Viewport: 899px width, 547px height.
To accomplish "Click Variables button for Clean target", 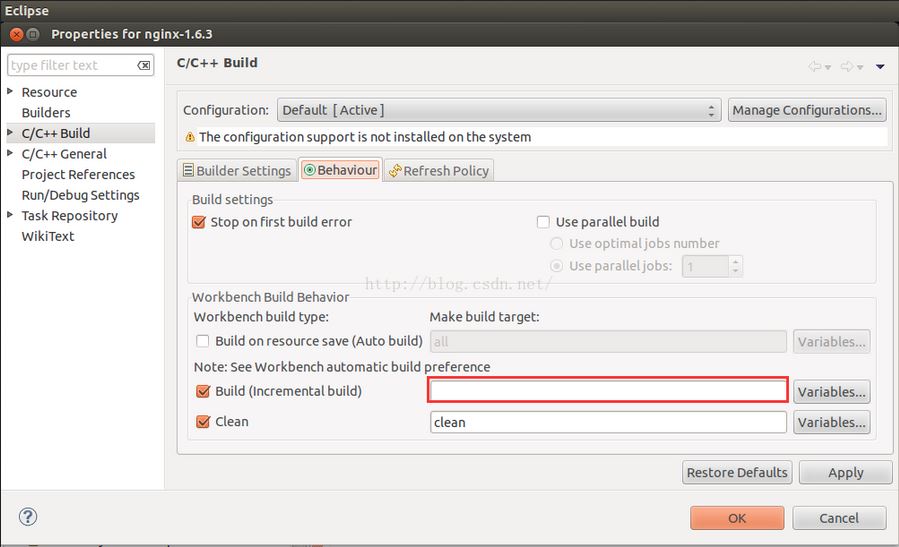I will pyautogui.click(x=831, y=423).
